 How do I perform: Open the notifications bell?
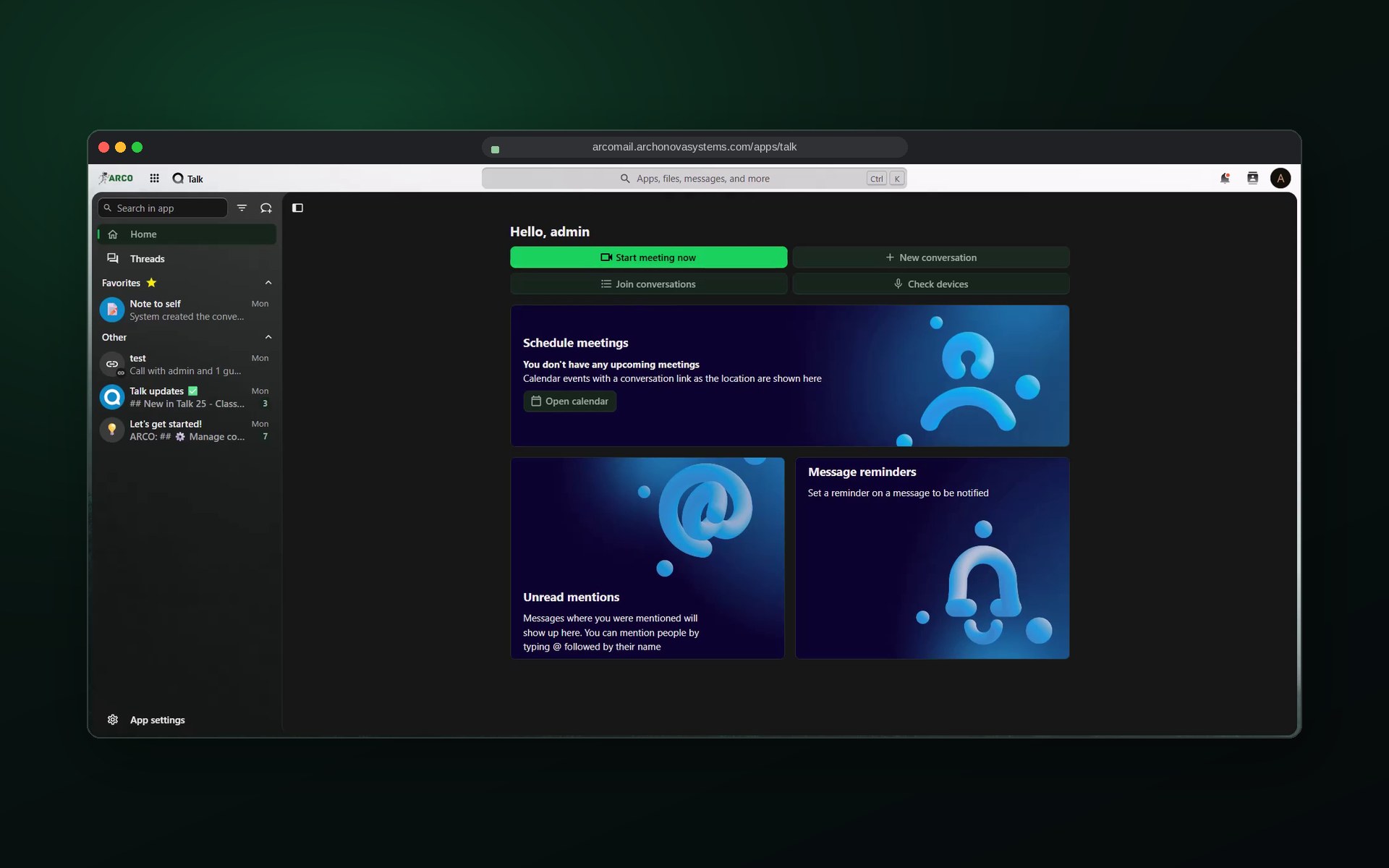click(x=1225, y=178)
